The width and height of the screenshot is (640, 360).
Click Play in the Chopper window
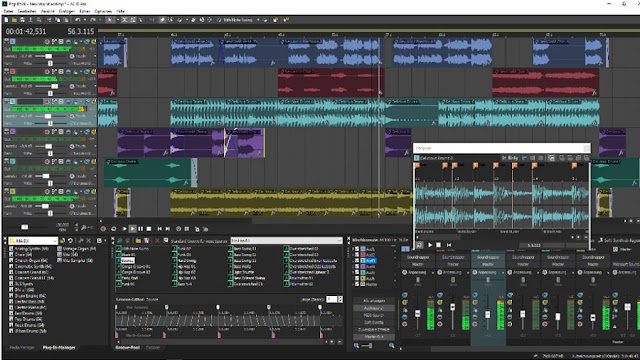pos(430,245)
